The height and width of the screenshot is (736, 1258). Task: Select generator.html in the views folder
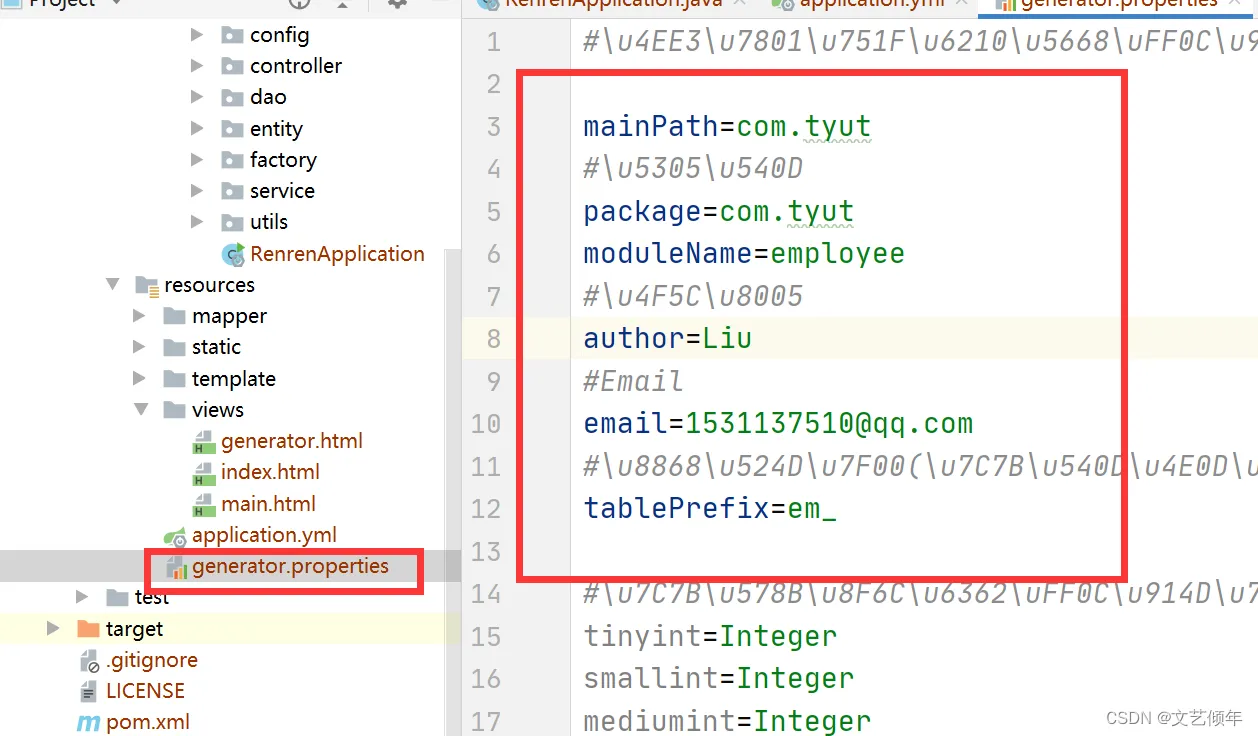(x=292, y=441)
